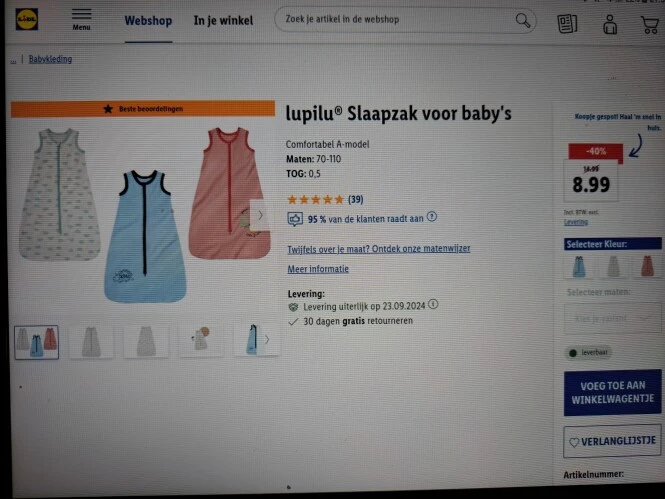Advance the thumbnail strip arrow
The height and width of the screenshot is (499, 665).
click(267, 339)
